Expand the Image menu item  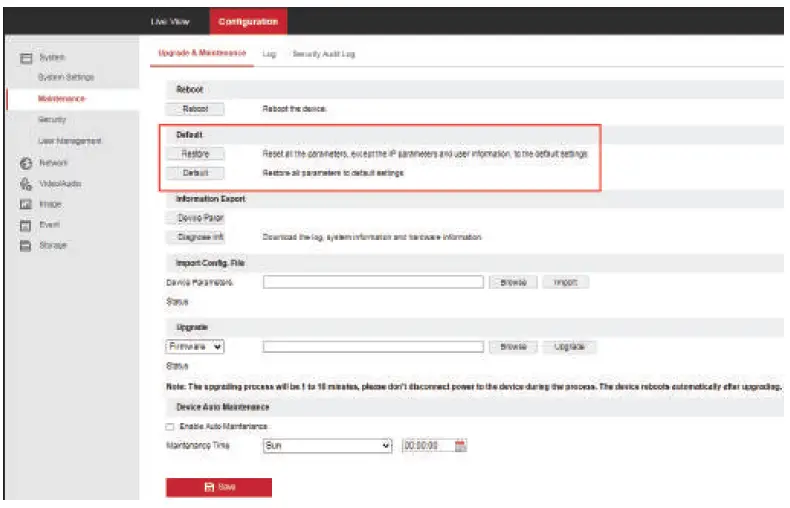50,204
